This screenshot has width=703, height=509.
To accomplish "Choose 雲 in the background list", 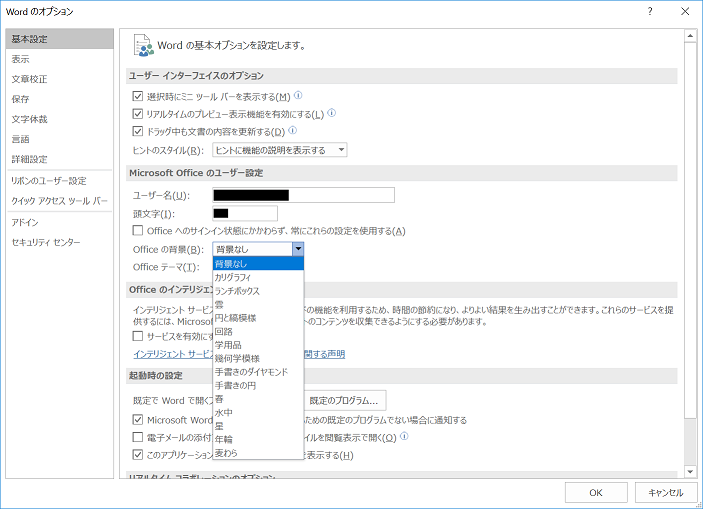I will tap(258, 305).
